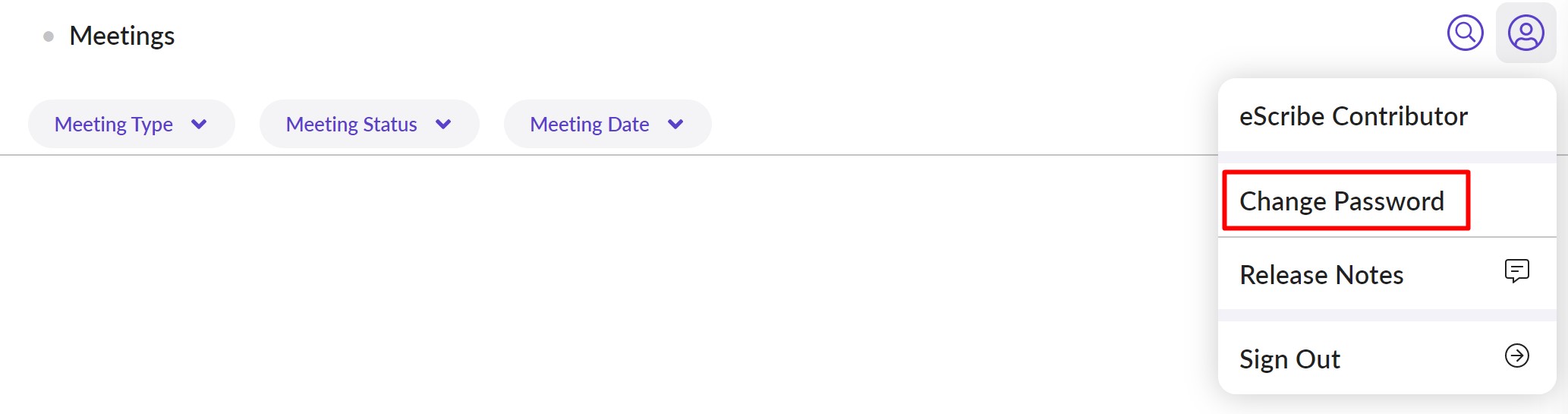This screenshot has width=1568, height=414.
Task: Click the gray bullet beside Meetings
Action: [x=49, y=36]
